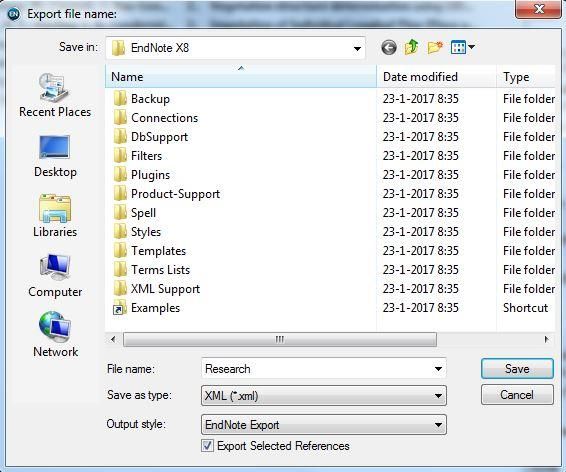Open Libraries in places bar
566x472 pixels.
click(x=55, y=216)
